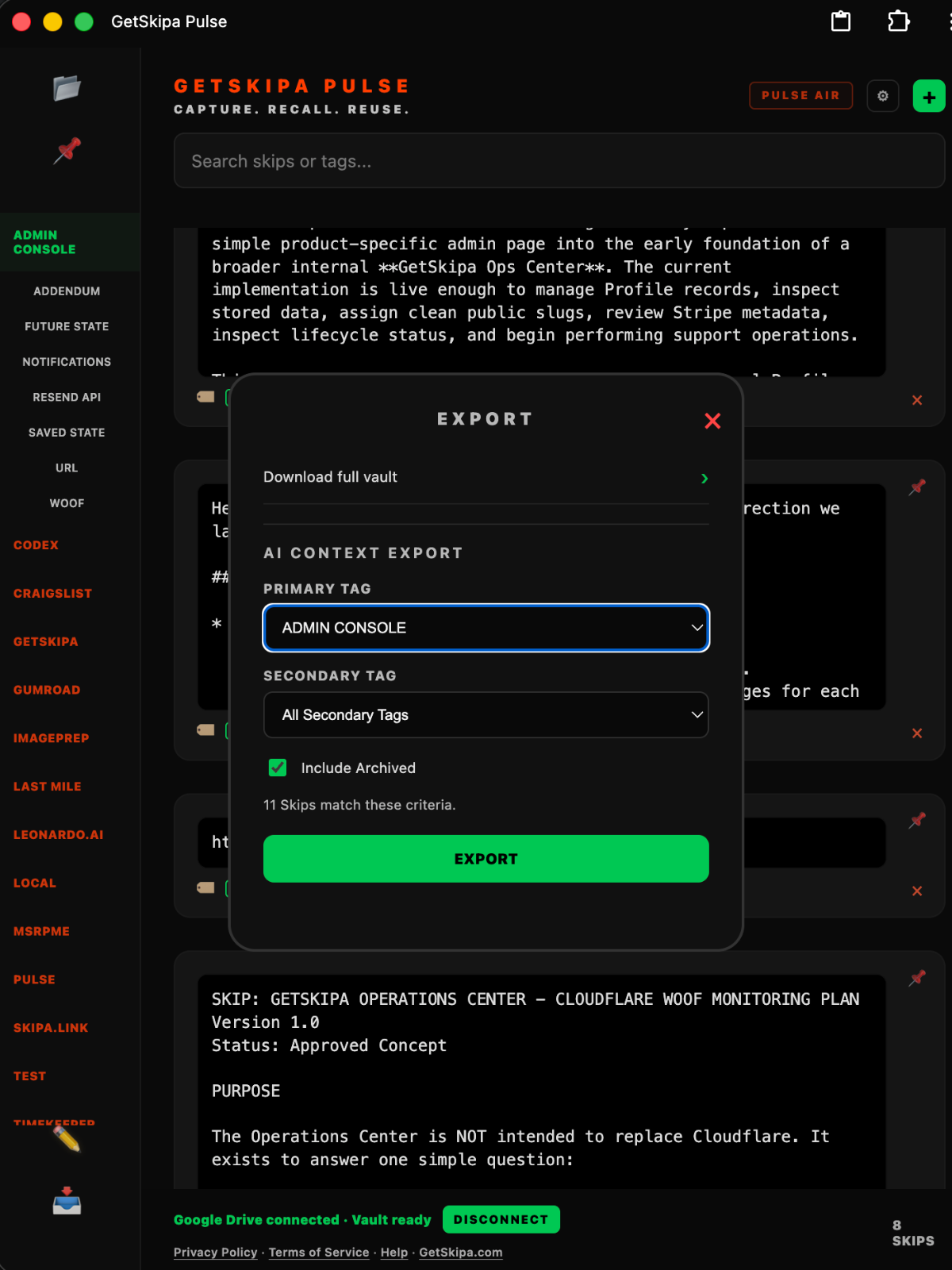952x1270 pixels.
Task: Click the '8 SKIPS' counter
Action: coord(913,1233)
